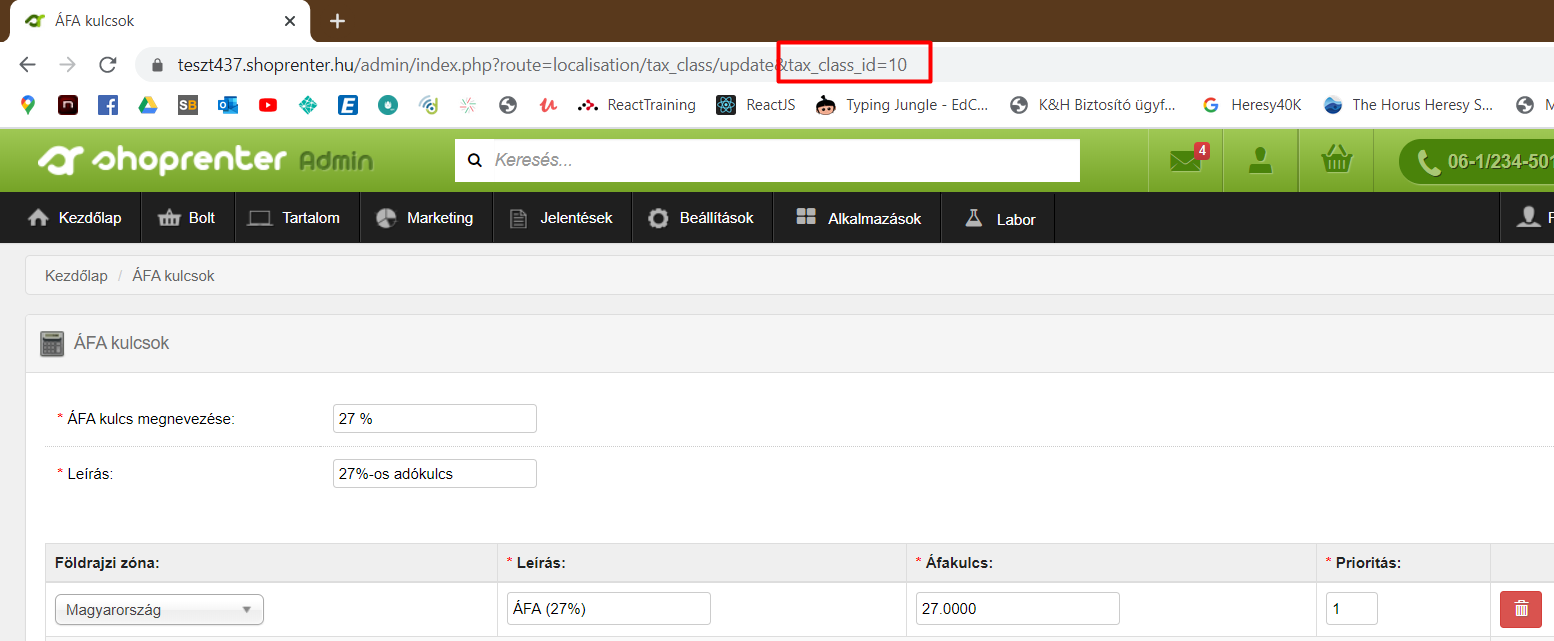Click the ÁFA kulcs megnevezése field
This screenshot has width=1554, height=641.
[x=435, y=419]
